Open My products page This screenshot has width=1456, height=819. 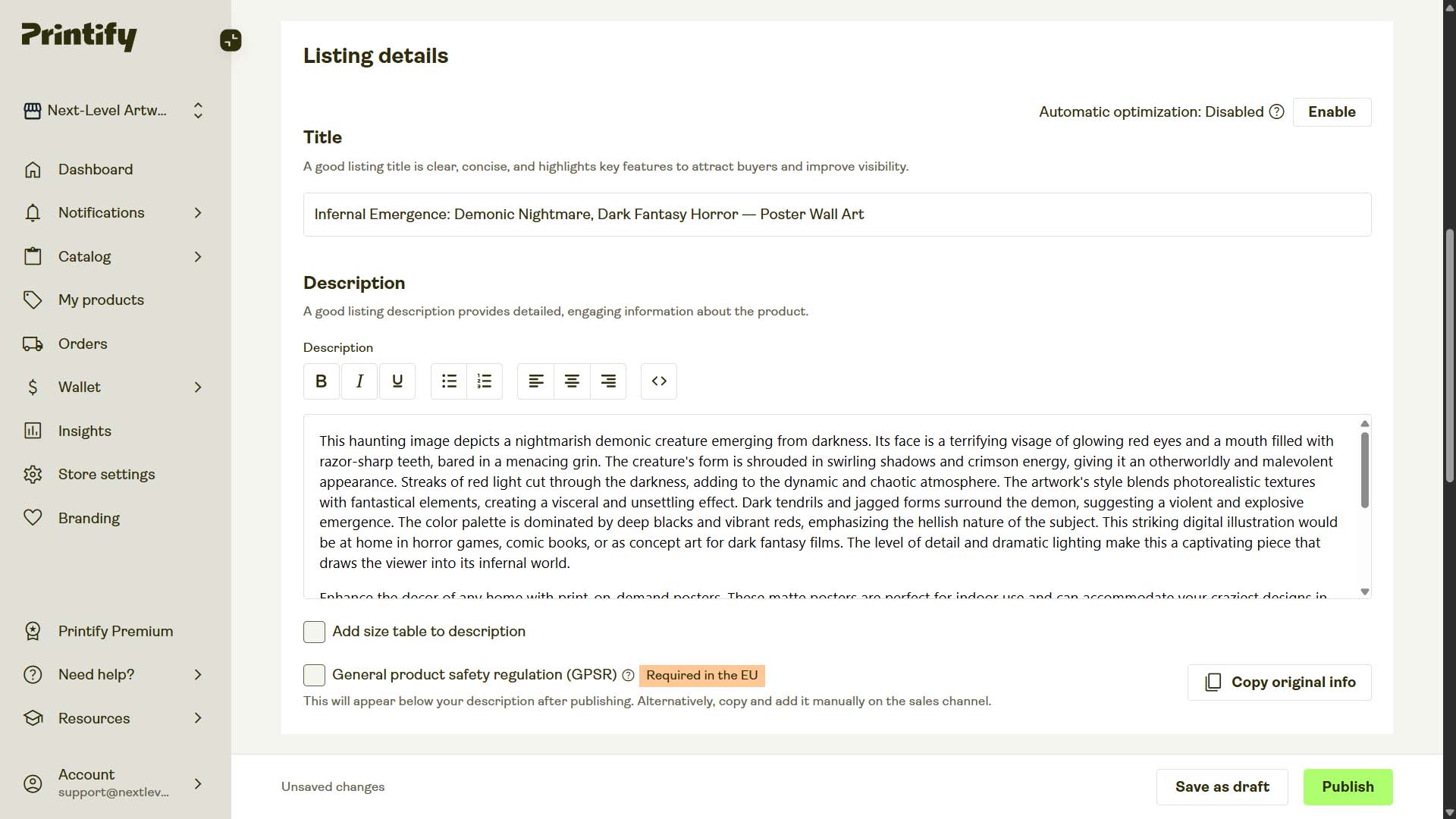[x=101, y=300]
